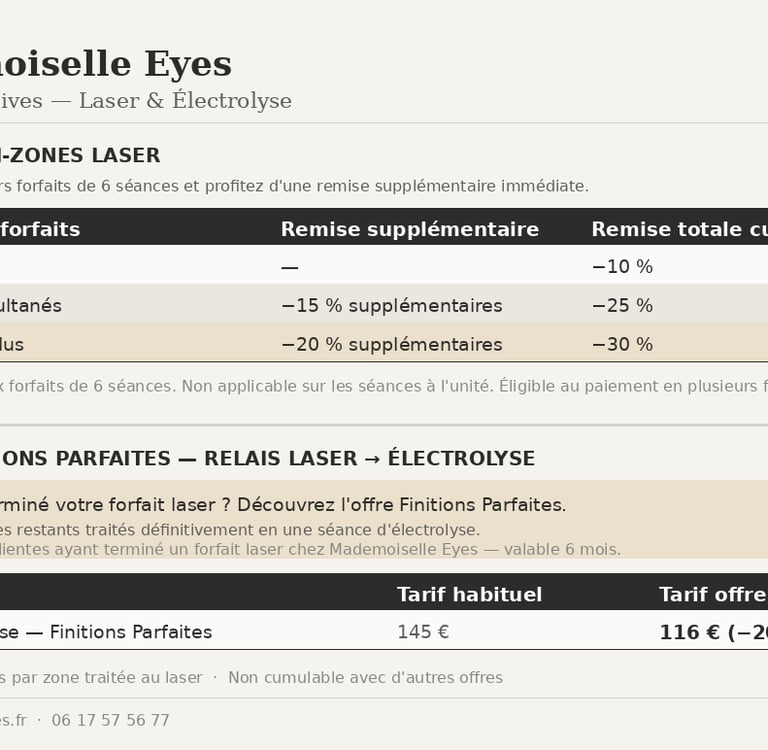
Task: Click the −30 % total discount cell
Action: (621, 345)
